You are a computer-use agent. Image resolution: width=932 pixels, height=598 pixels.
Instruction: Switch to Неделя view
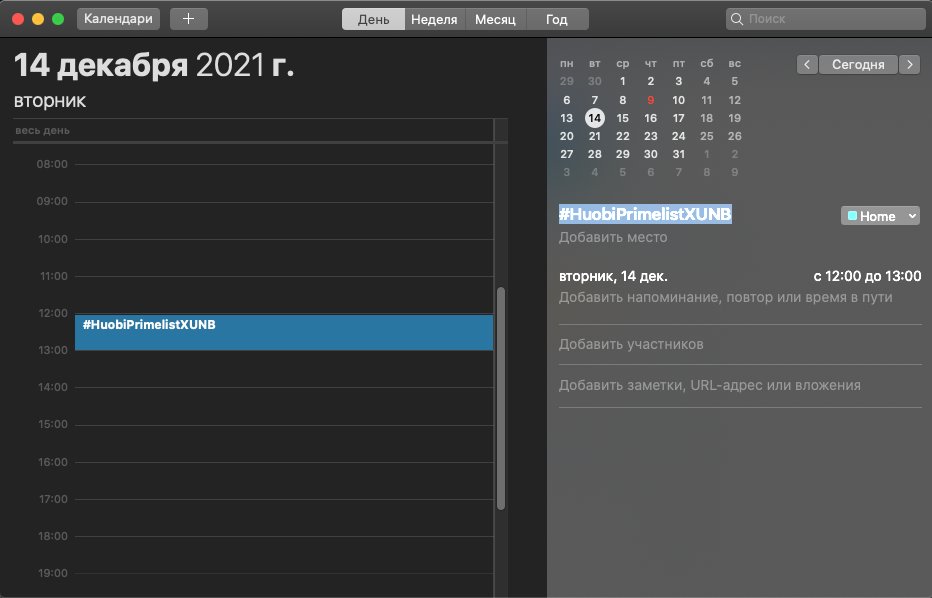434,19
